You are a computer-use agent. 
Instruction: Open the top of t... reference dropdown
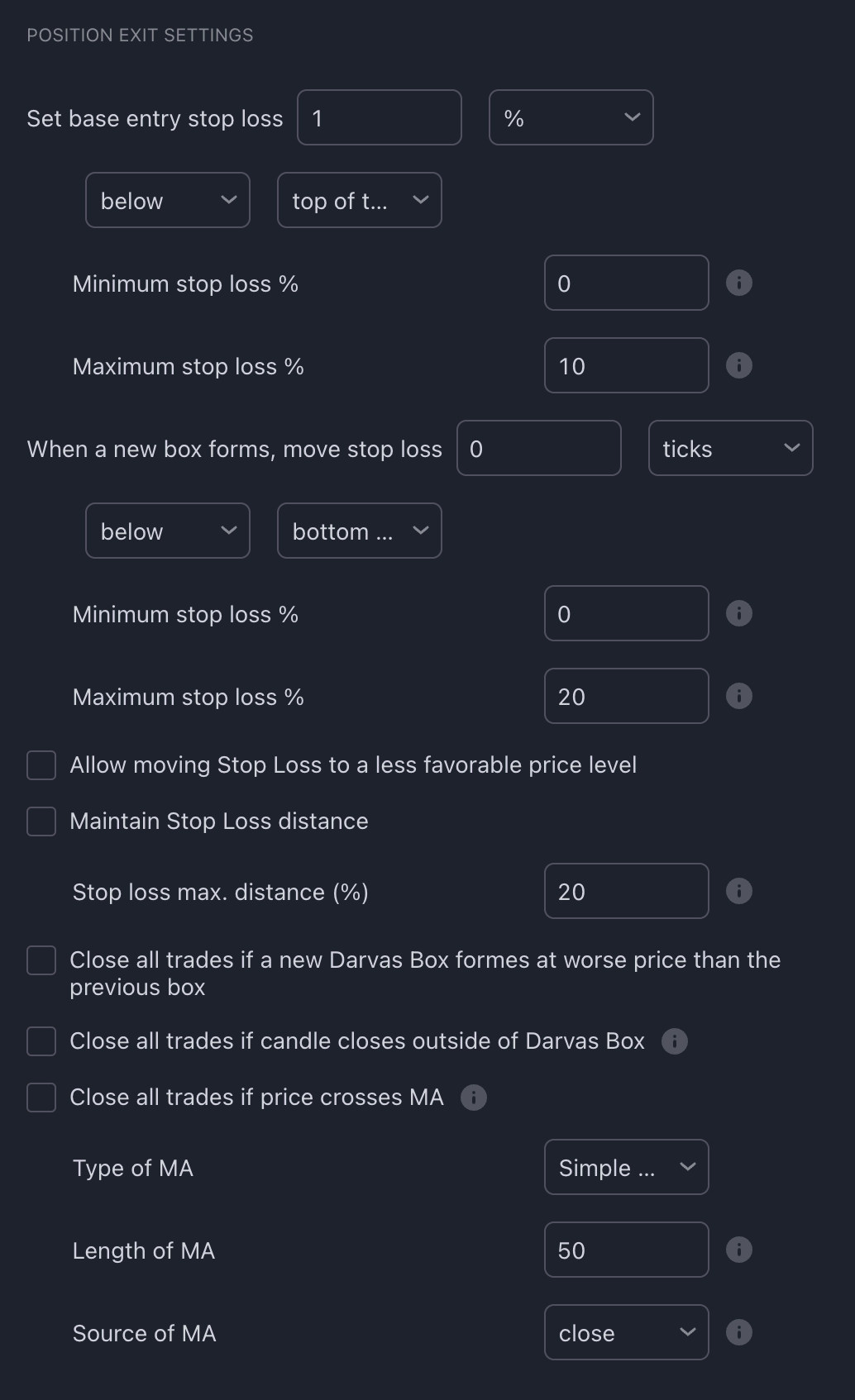[359, 200]
